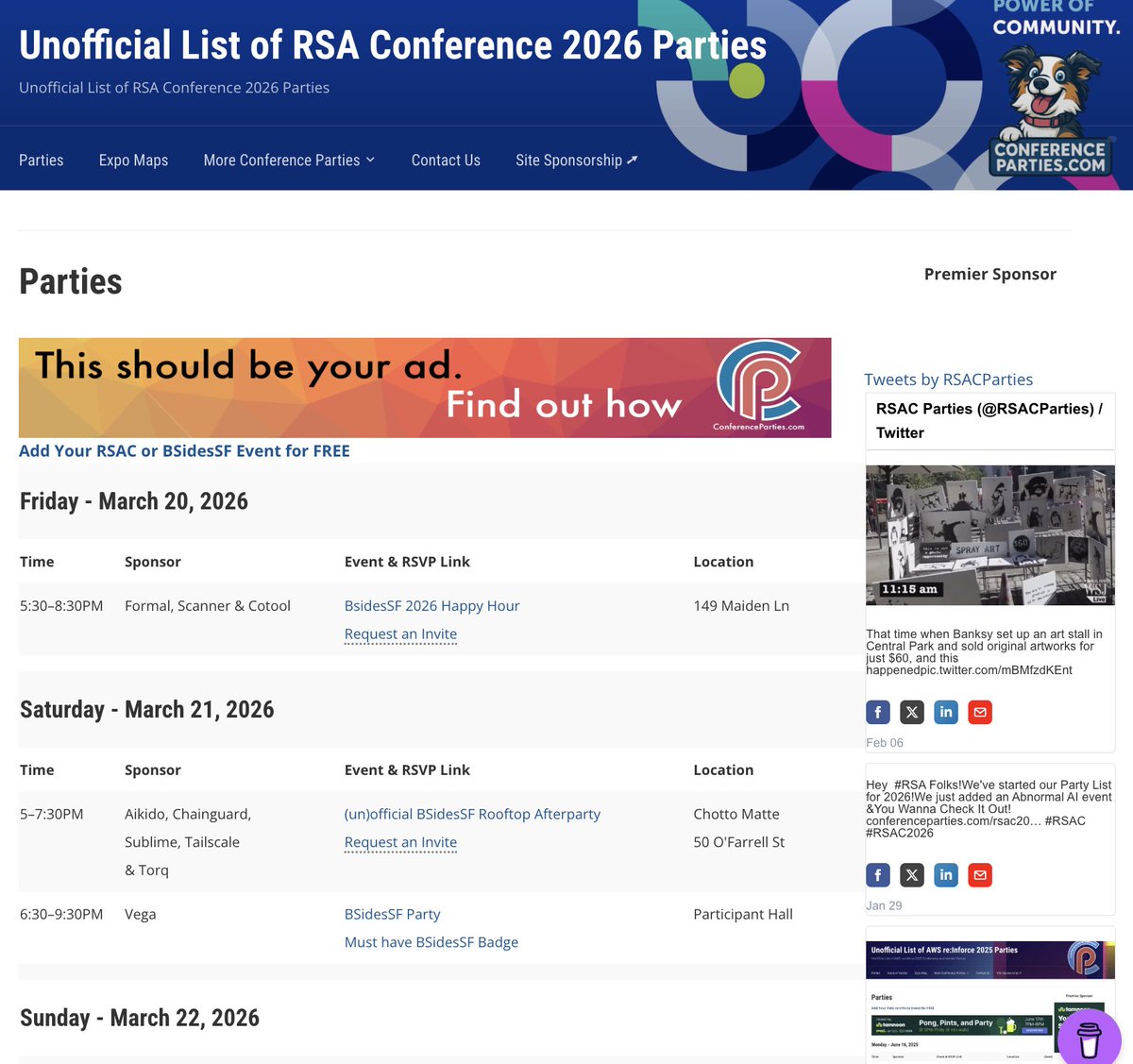Click sponsor Formal, Scanner & Cotool
The width and height of the screenshot is (1133, 1064).
(208, 606)
